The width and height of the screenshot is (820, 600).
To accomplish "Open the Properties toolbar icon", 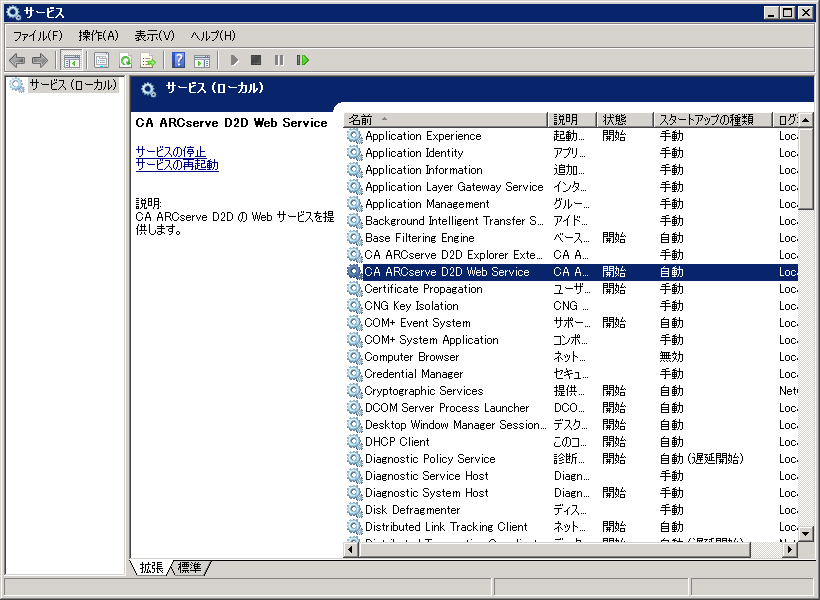I will (101, 60).
